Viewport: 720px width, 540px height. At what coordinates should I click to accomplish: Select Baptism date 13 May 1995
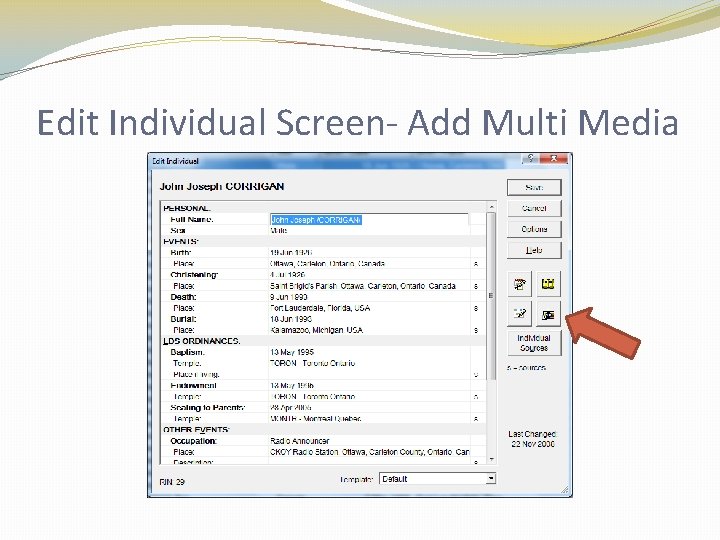click(292, 352)
